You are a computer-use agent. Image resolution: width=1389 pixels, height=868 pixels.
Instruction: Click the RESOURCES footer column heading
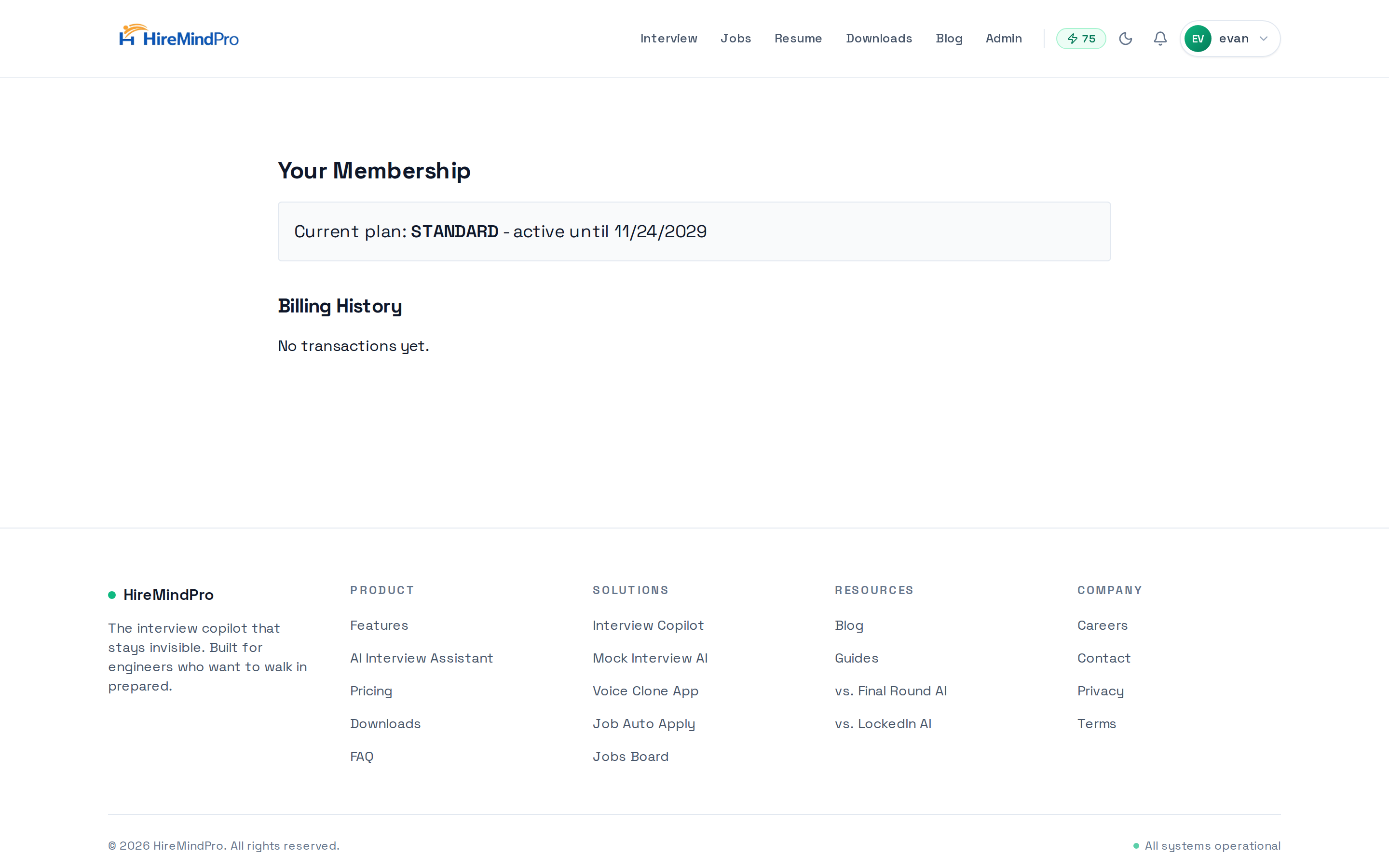click(873, 590)
